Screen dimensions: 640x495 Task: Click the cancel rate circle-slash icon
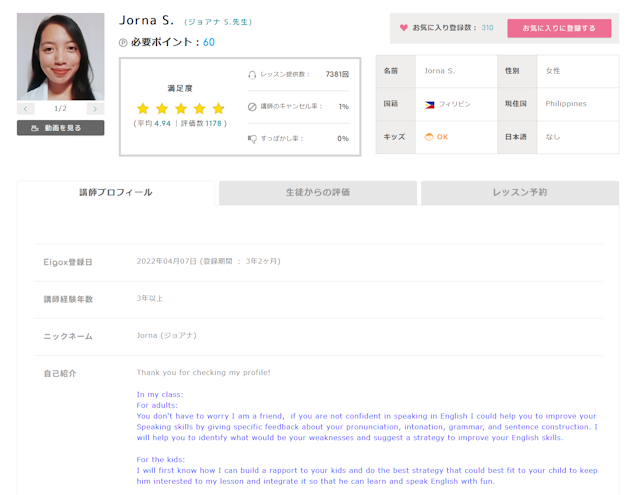(x=252, y=107)
